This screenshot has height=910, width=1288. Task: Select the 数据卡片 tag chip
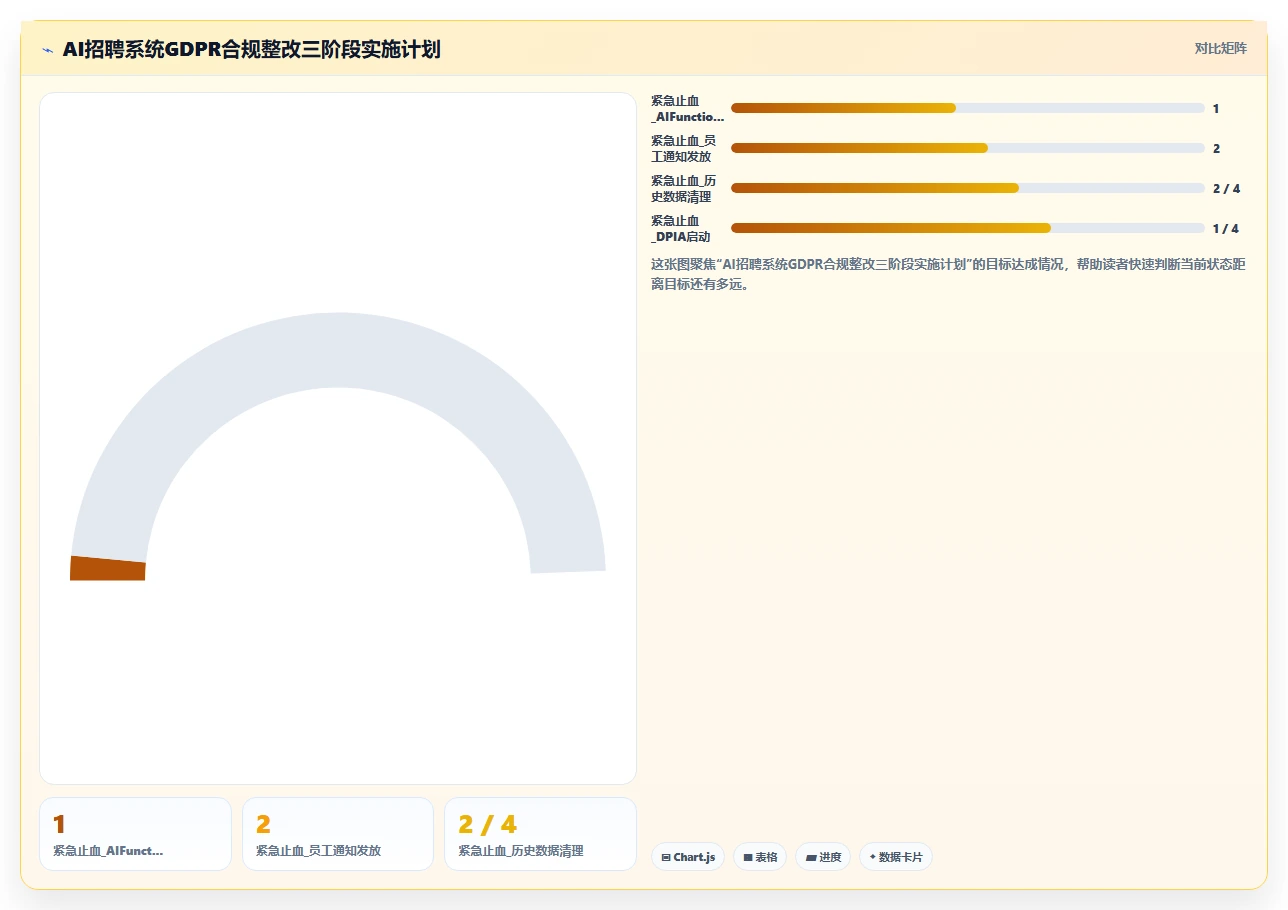point(896,857)
